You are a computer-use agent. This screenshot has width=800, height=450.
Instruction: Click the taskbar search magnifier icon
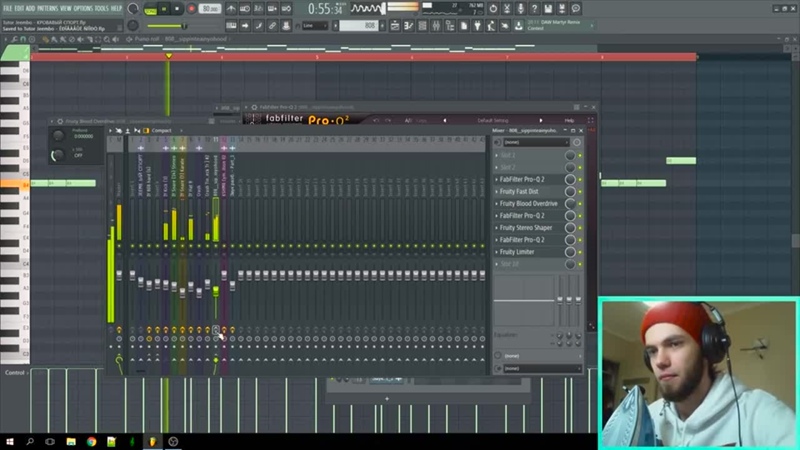(x=29, y=441)
